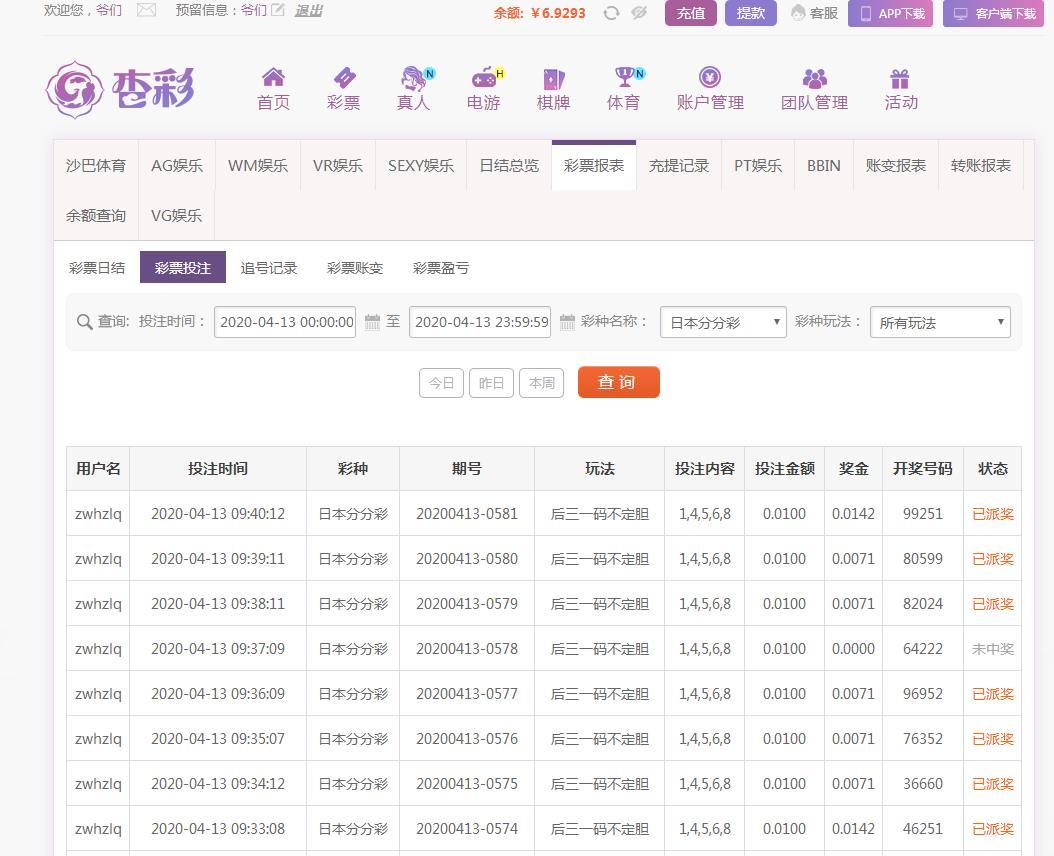Expand the 彩种名称 dropdown
This screenshot has width=1054, height=856.
coord(723,322)
